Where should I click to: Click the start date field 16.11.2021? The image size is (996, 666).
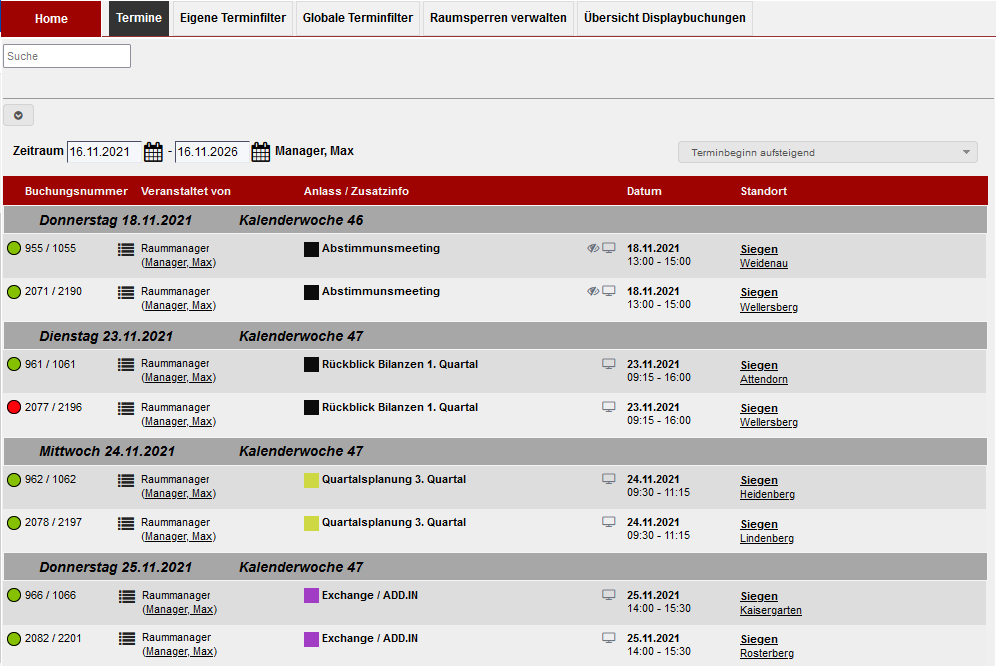104,152
